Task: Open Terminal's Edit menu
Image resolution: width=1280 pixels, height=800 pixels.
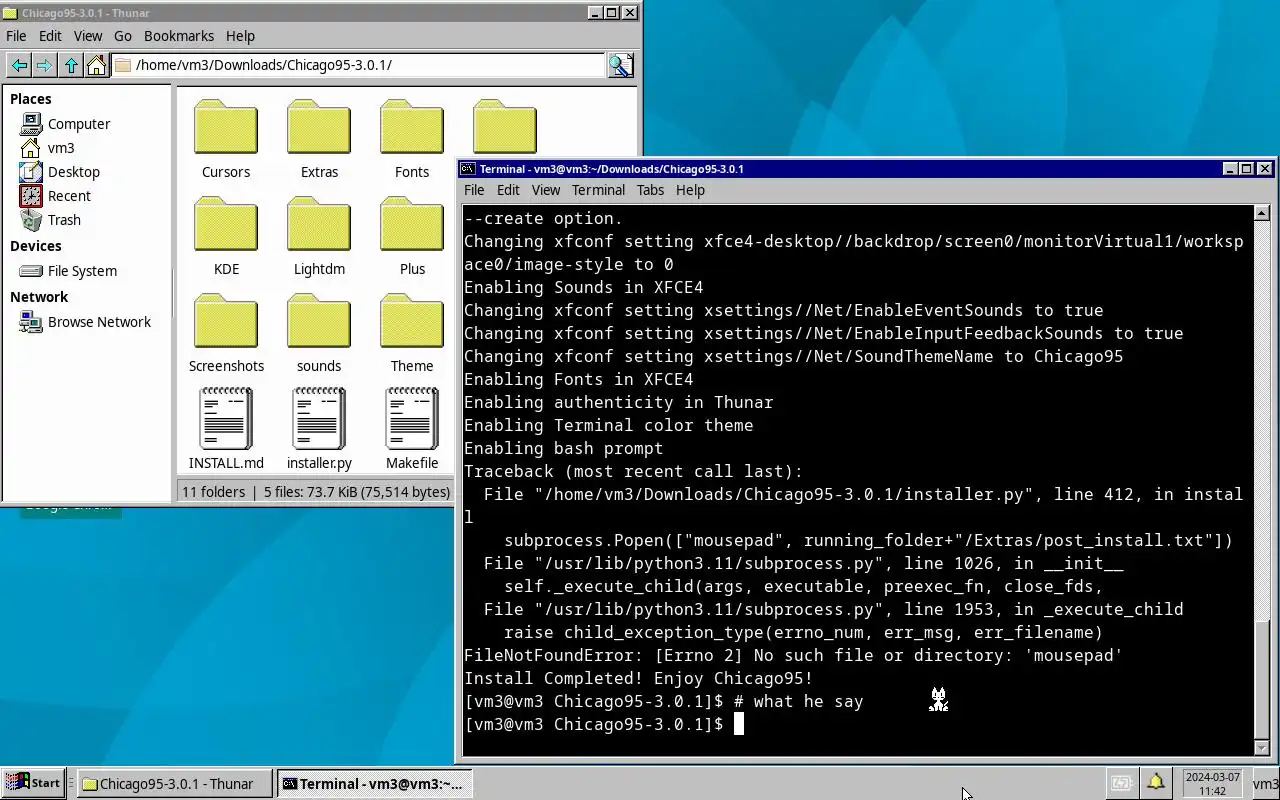Action: tap(508, 190)
